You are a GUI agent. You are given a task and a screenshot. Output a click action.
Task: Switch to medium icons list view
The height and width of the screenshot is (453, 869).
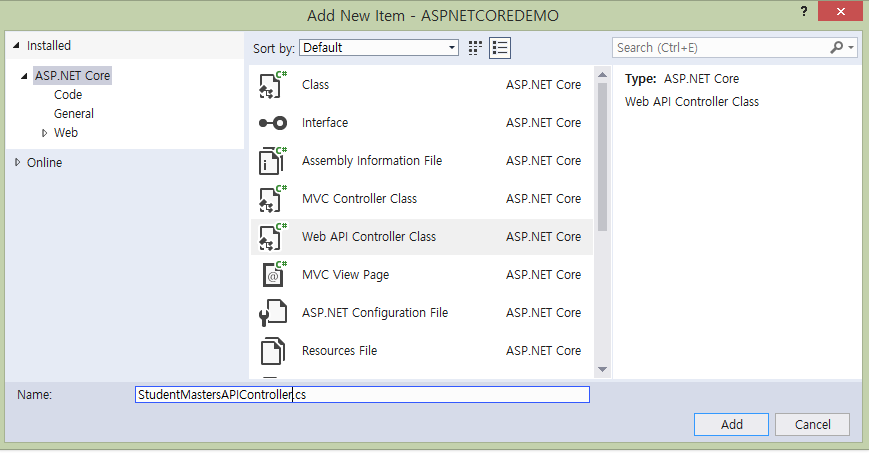coord(500,48)
